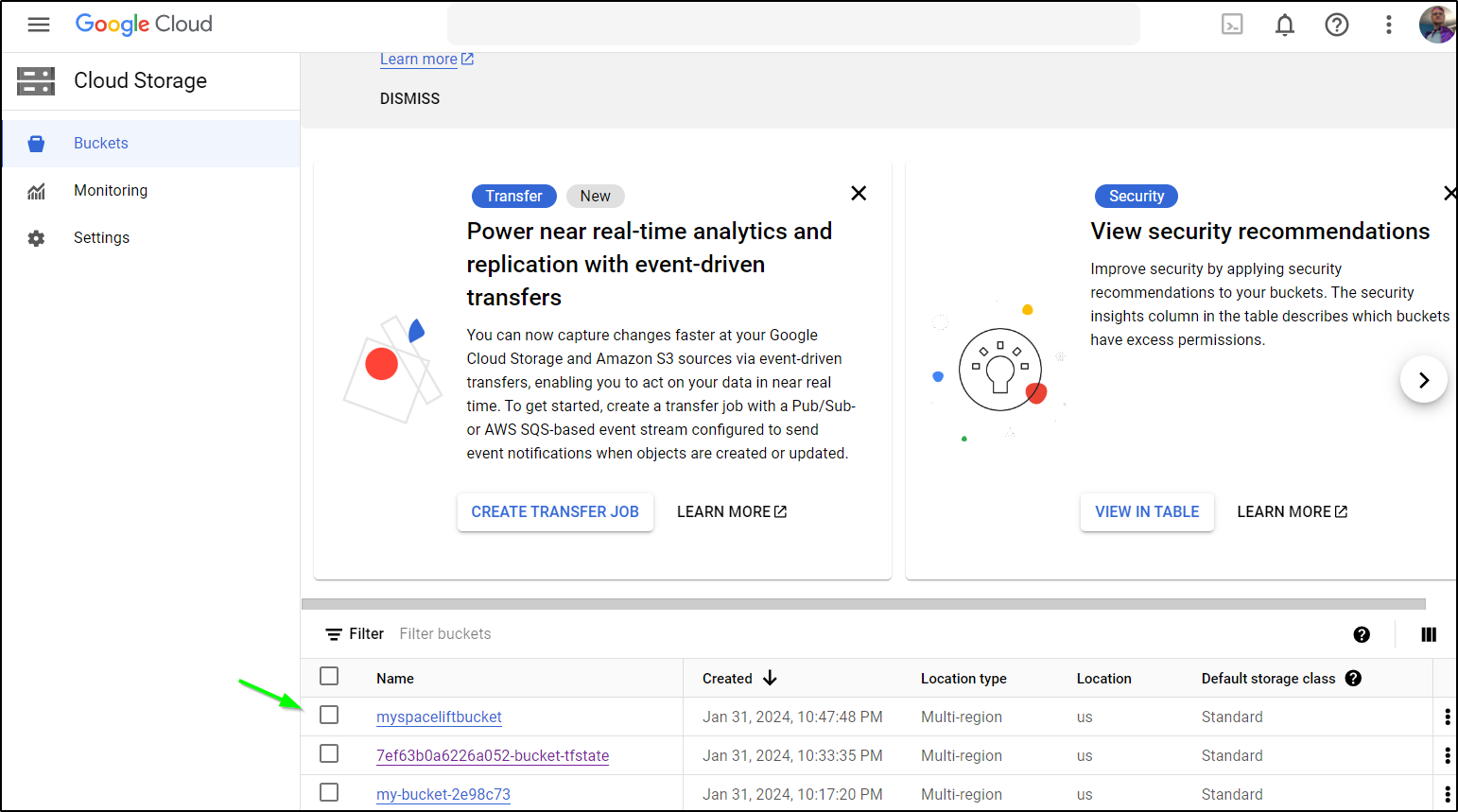Open the main navigation hamburger menu
This screenshot has height=812, width=1458.
point(39,25)
